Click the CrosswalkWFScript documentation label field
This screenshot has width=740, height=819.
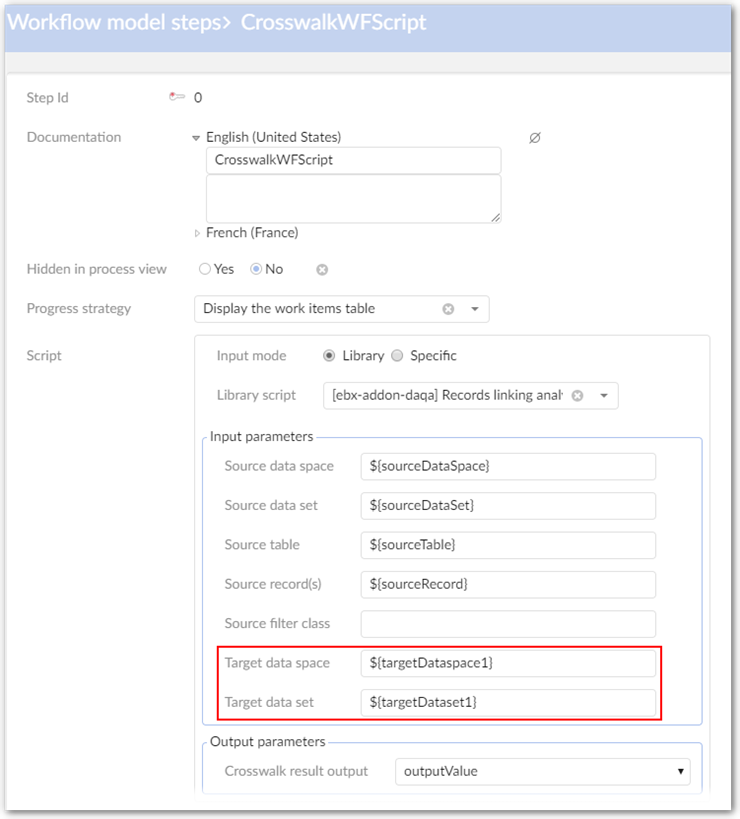pyautogui.click(x=353, y=160)
